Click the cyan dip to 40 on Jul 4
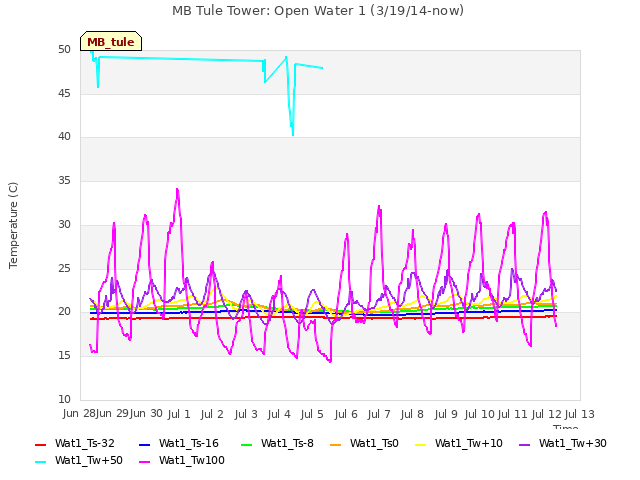This screenshot has width=640, height=480. pos(293,134)
